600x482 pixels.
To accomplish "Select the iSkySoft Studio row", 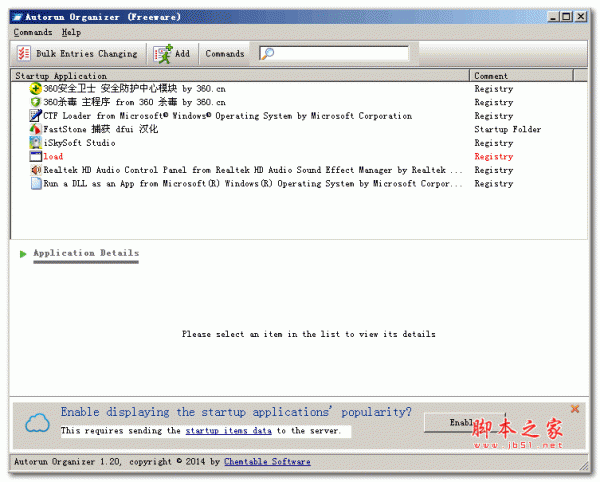I will 299,143.
